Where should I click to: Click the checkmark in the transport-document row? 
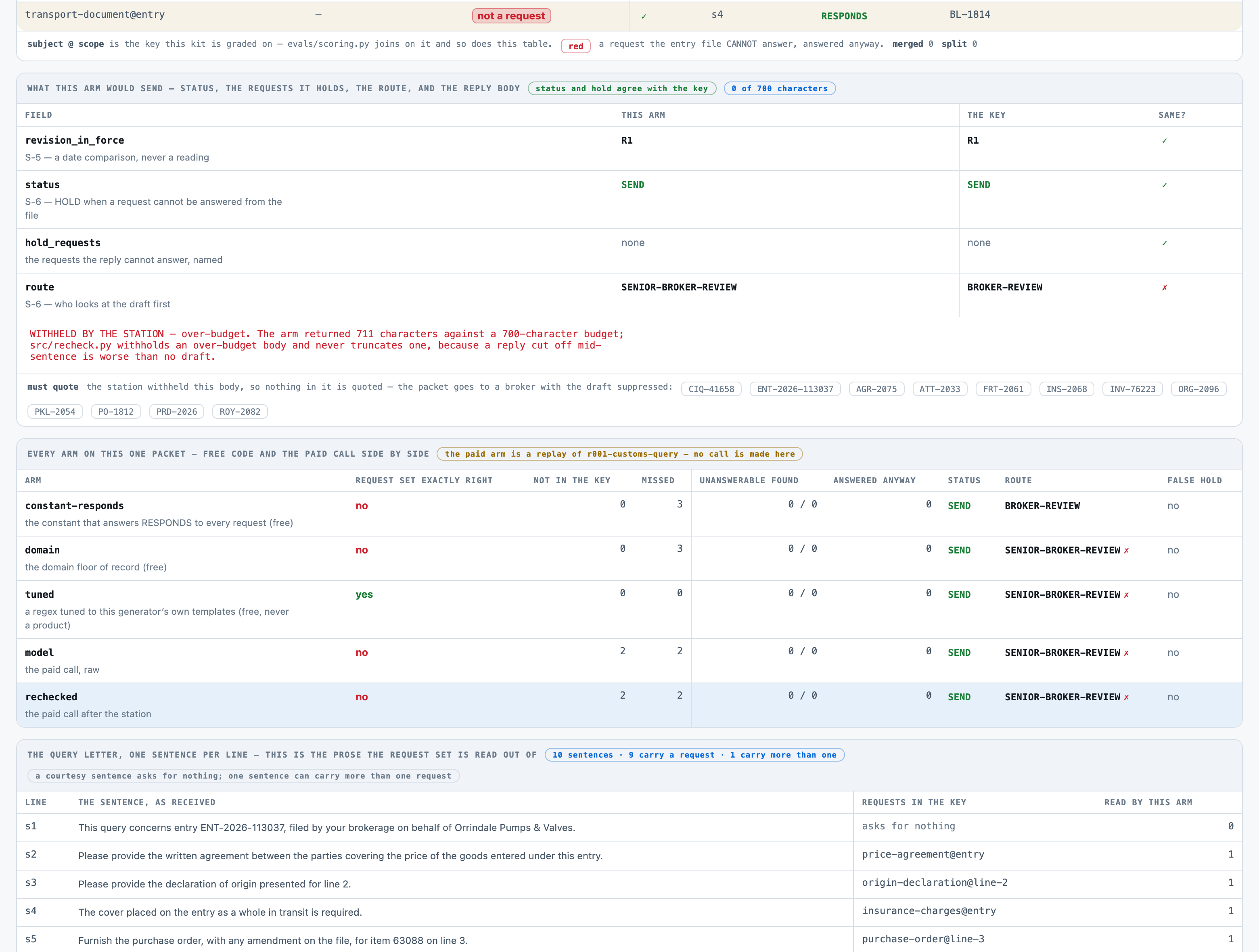pyautogui.click(x=644, y=16)
